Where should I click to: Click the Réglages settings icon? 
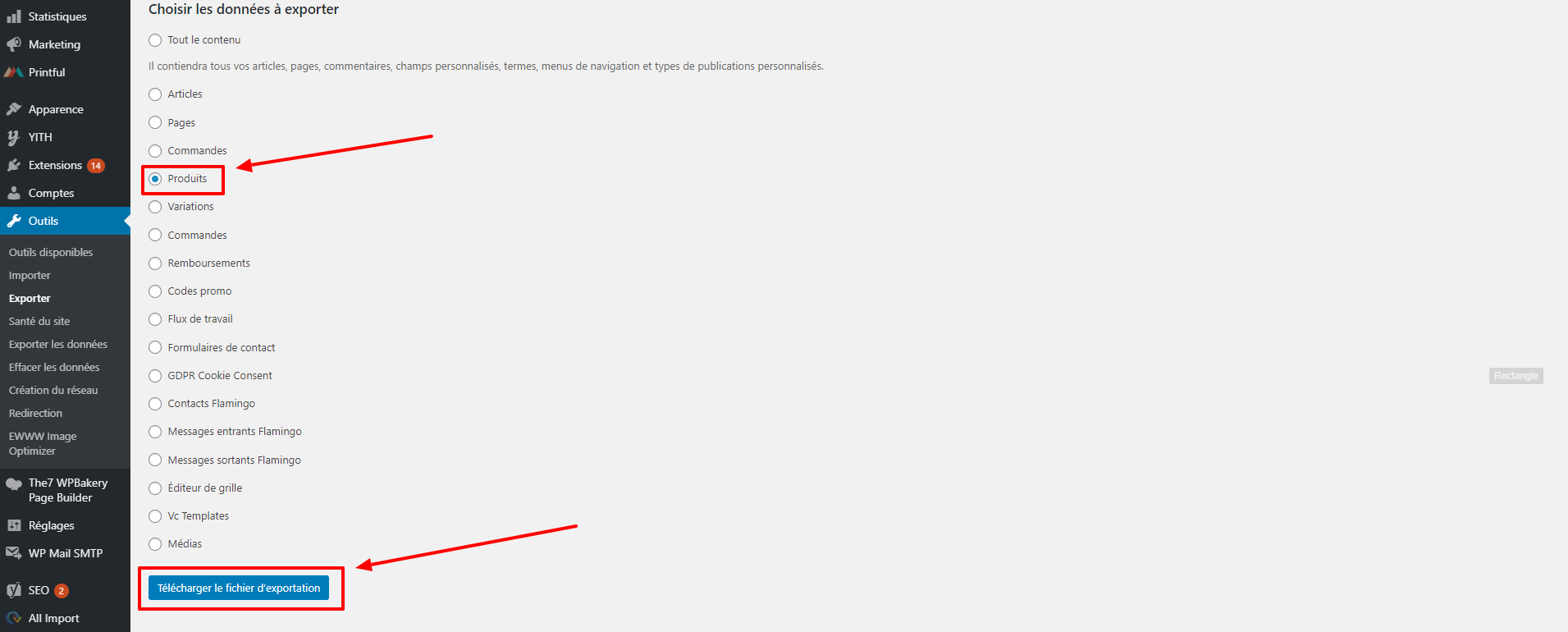click(14, 525)
